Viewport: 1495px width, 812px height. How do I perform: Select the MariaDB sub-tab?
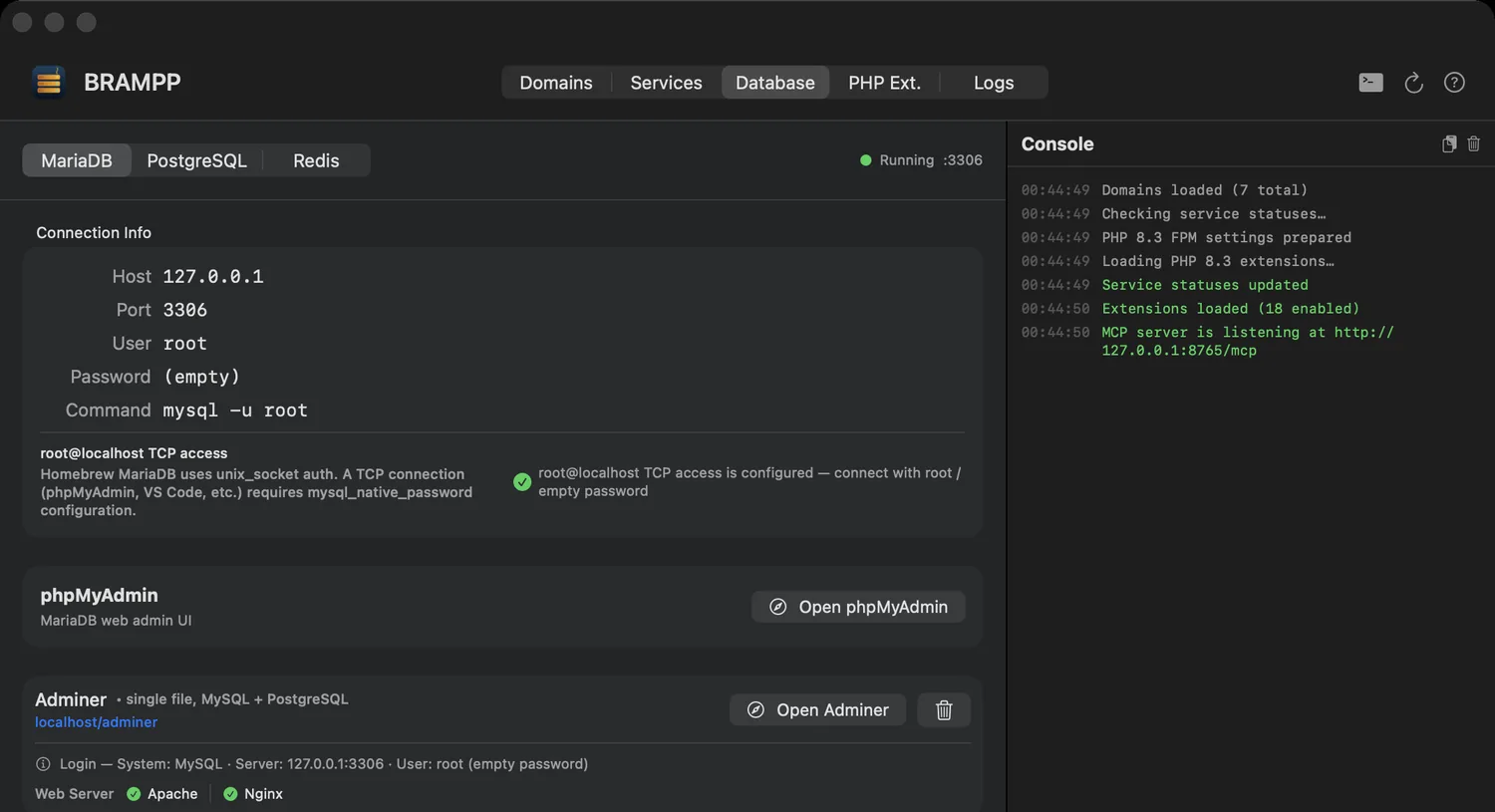pyautogui.click(x=77, y=160)
